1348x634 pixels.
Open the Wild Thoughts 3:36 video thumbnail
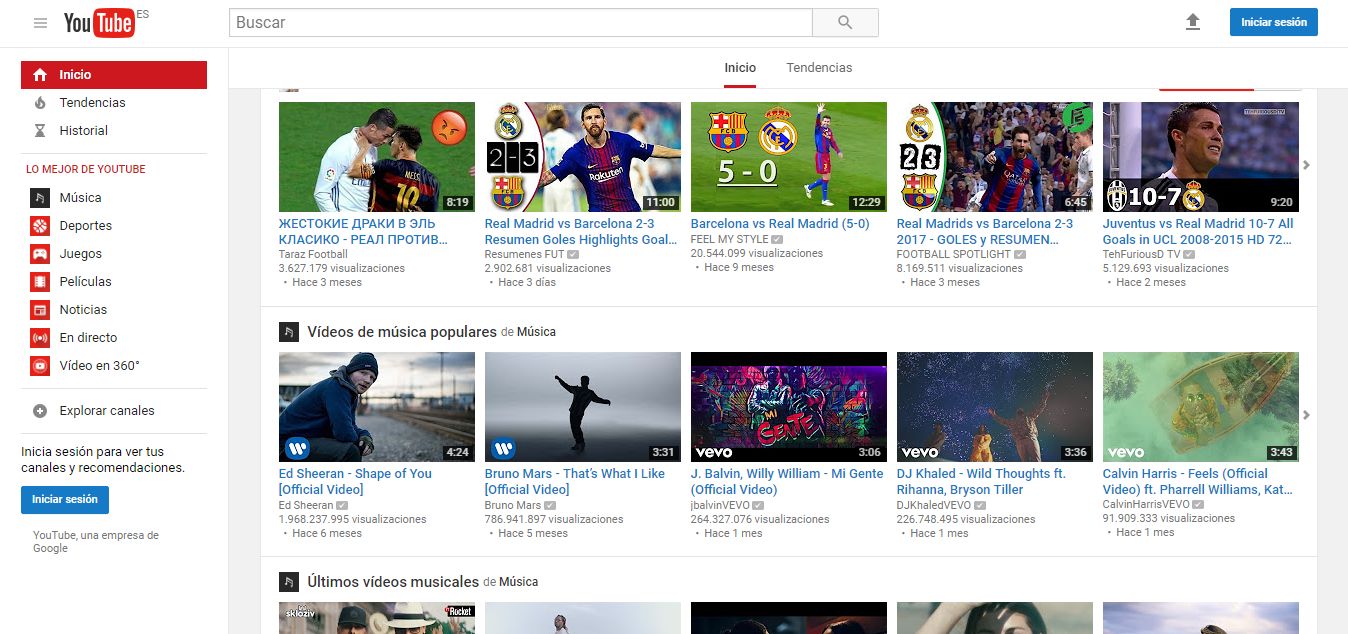[x=995, y=407]
